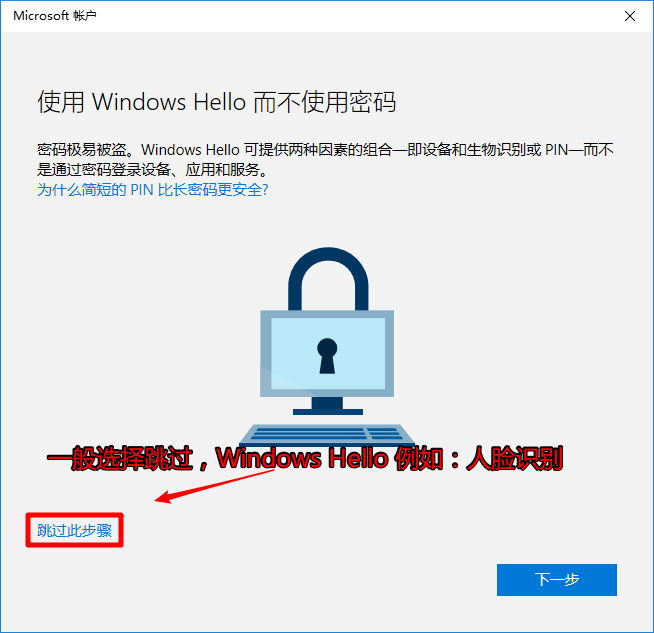Click the dark keyhole icon on screen
The width and height of the screenshot is (654, 633).
pyautogui.click(x=327, y=356)
